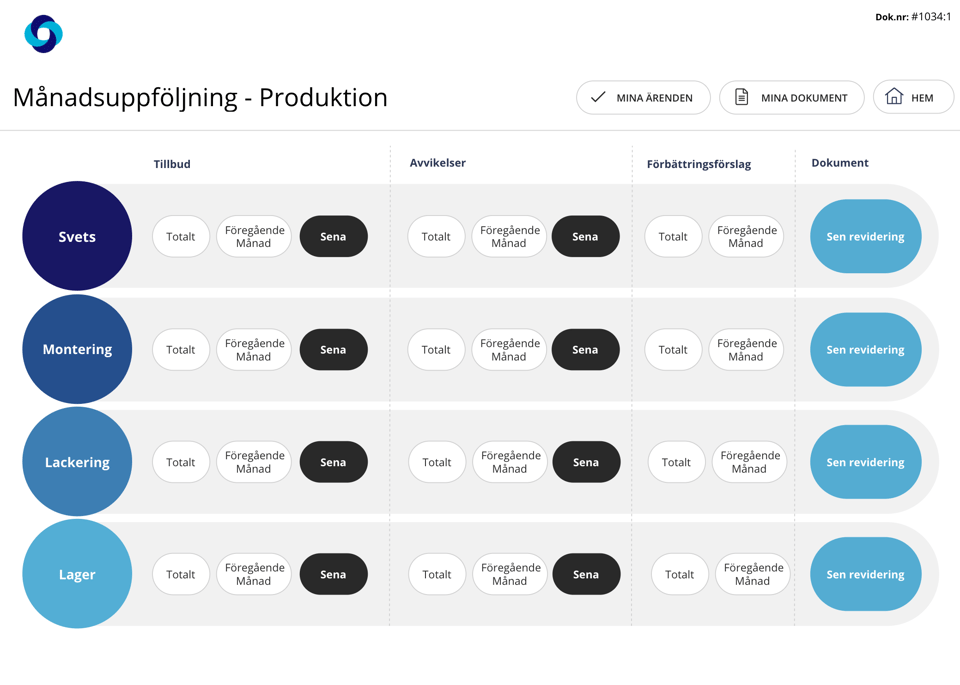Select Föregående Månad for Montering tillbud
960x685 pixels.
[253, 349]
